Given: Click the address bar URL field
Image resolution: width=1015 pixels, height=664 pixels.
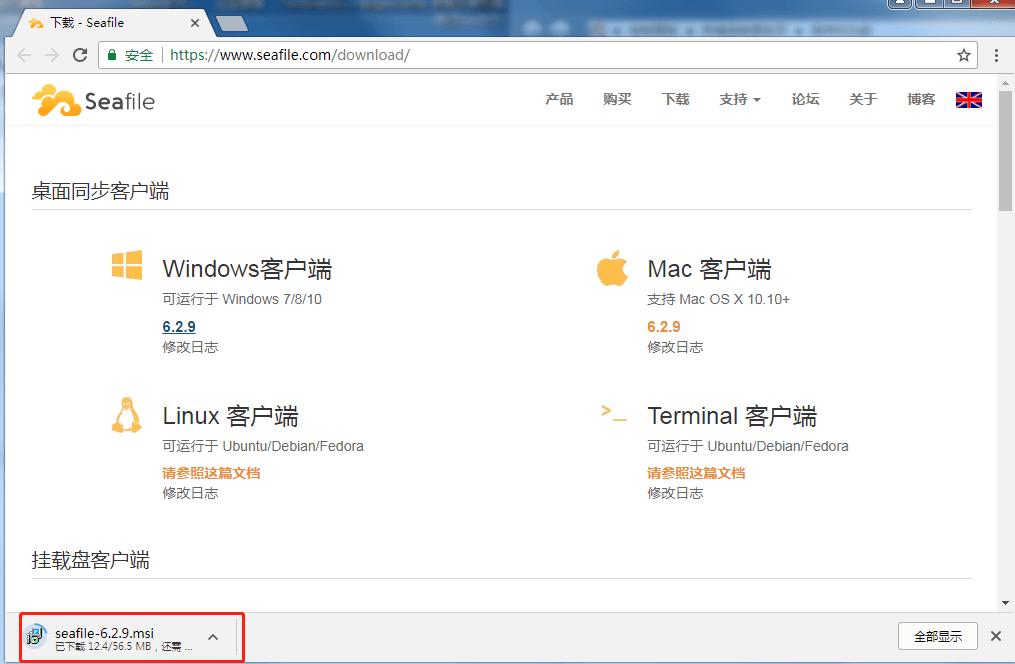Looking at the screenshot, I should [537, 55].
